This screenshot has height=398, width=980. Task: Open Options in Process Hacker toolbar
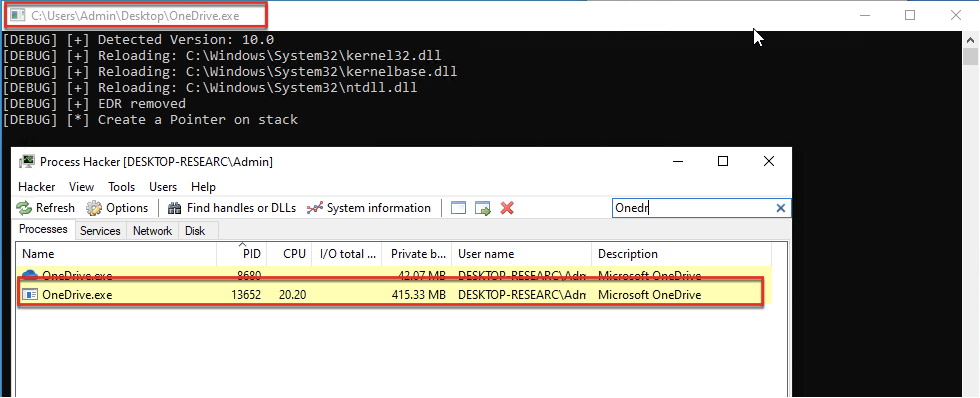coord(117,208)
